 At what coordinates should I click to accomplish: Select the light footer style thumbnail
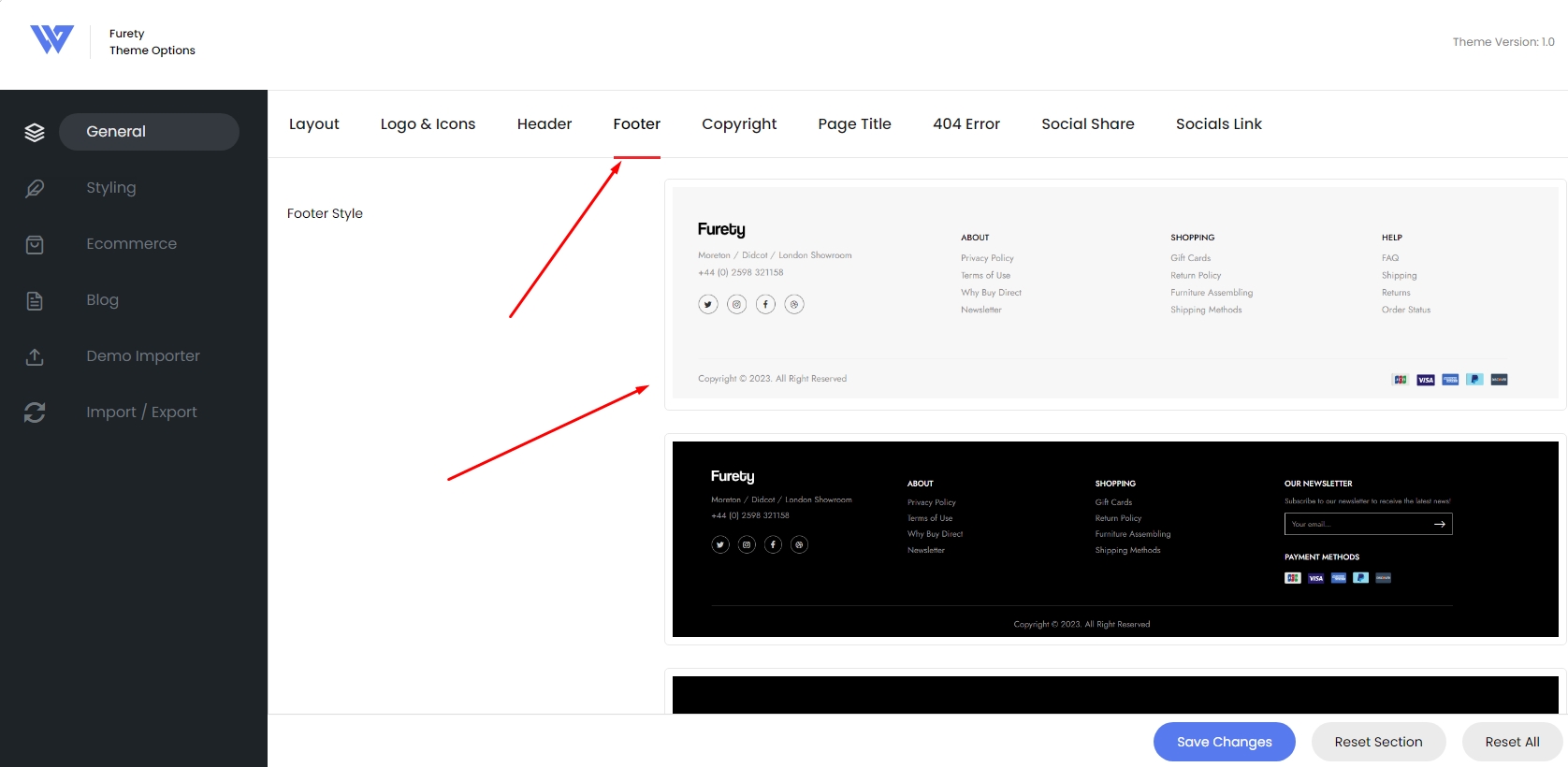pyautogui.click(x=1115, y=294)
